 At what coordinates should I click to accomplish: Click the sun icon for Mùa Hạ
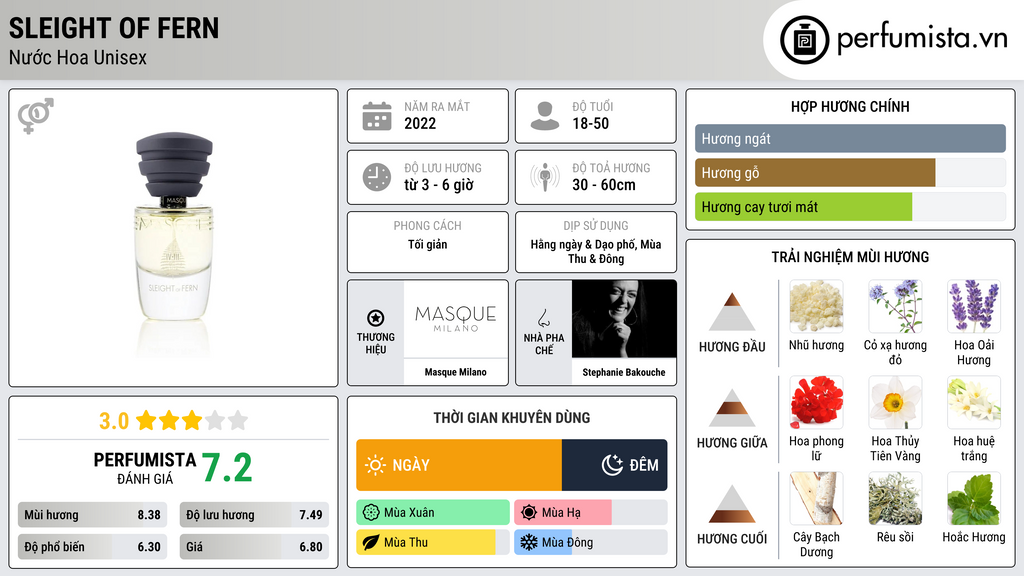click(529, 513)
